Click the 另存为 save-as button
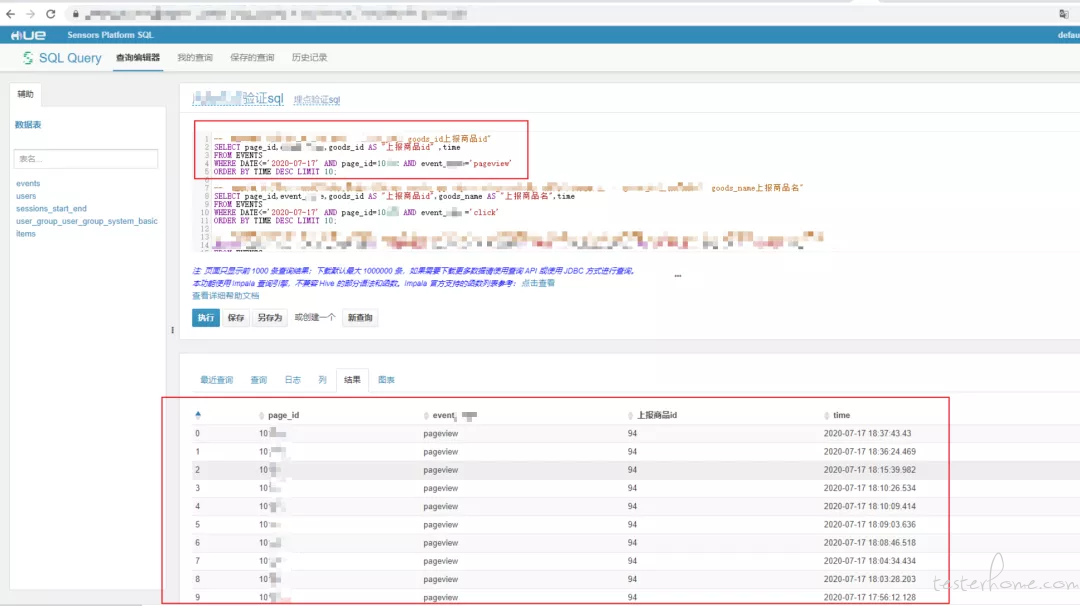This screenshot has height=606, width=1080. coord(269,317)
